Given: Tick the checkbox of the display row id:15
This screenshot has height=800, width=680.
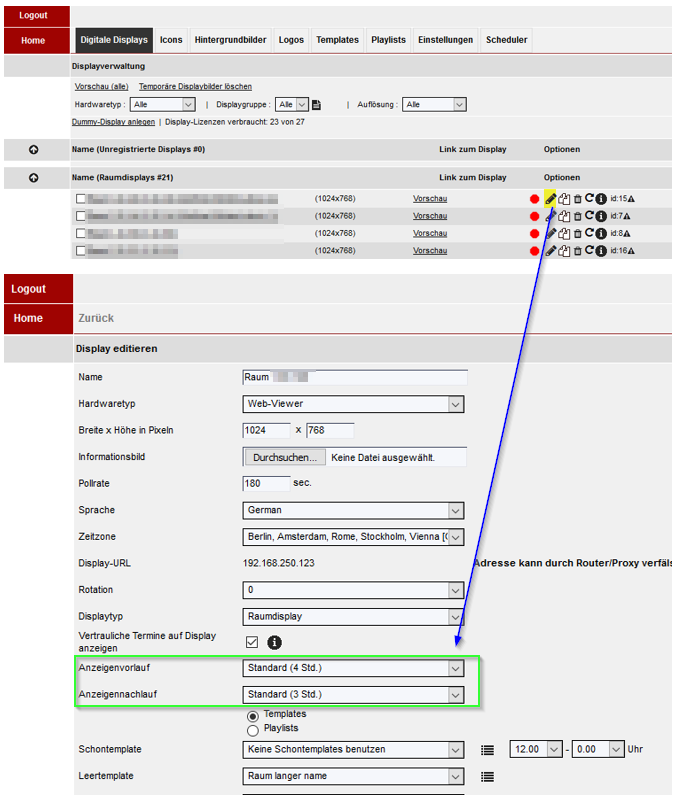Looking at the screenshot, I should point(81,198).
